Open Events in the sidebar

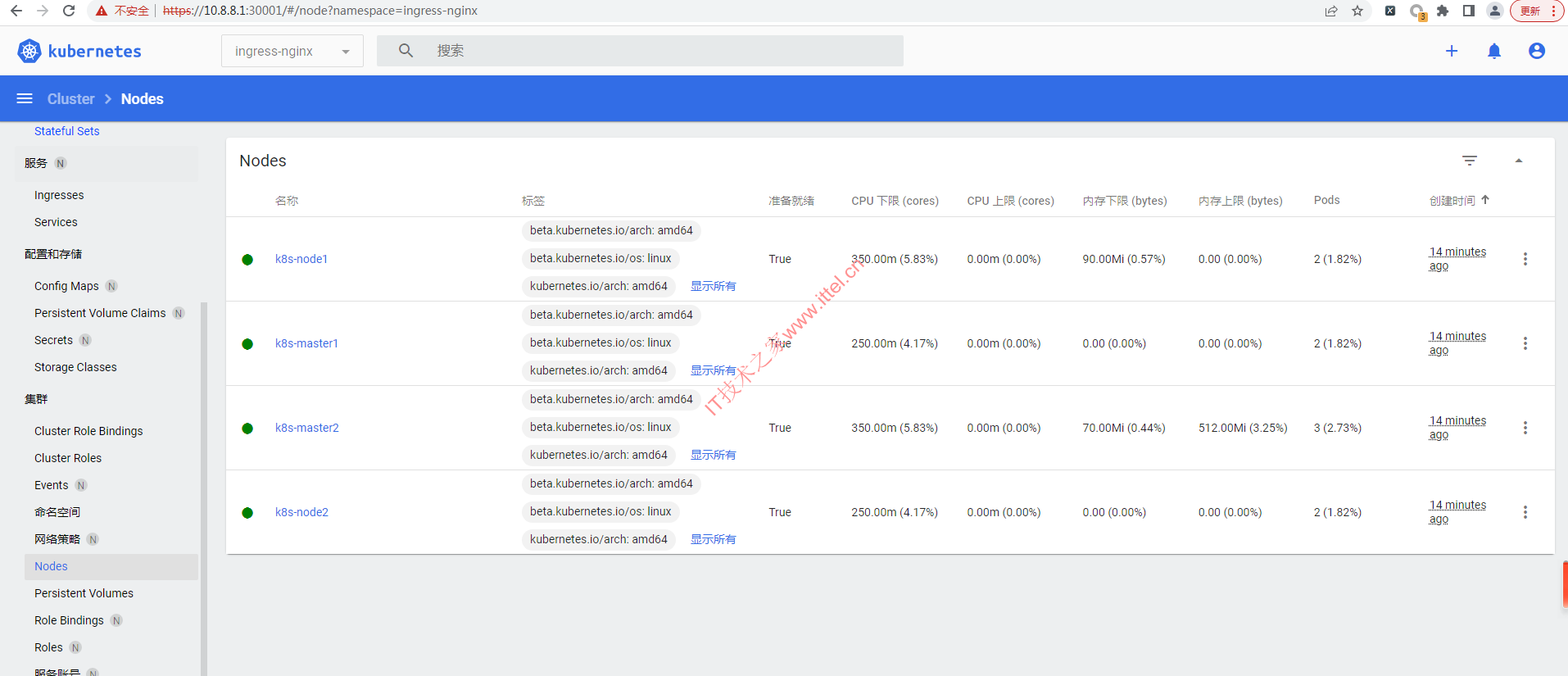(x=52, y=485)
